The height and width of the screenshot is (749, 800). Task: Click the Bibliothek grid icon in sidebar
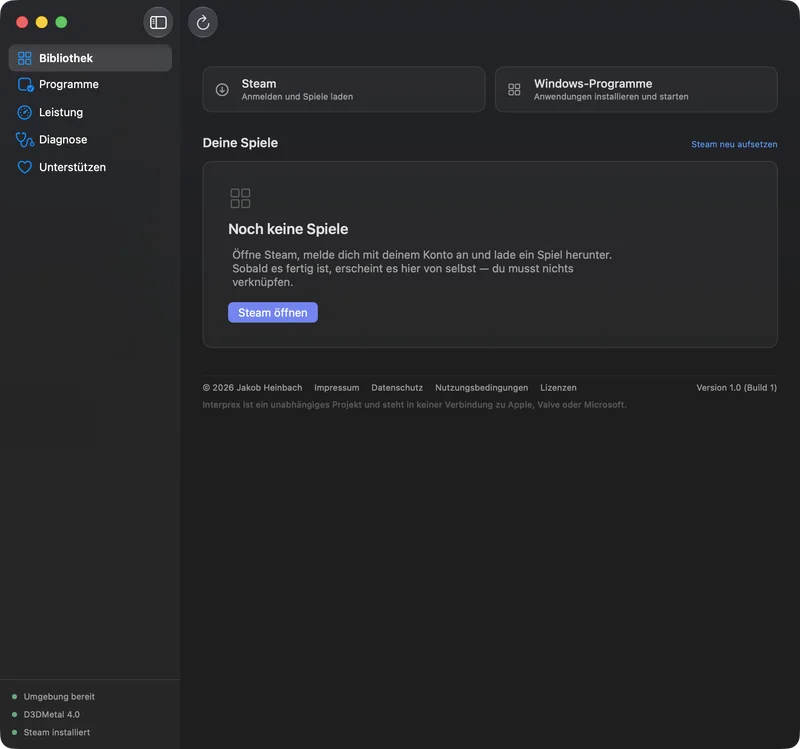(x=24, y=58)
